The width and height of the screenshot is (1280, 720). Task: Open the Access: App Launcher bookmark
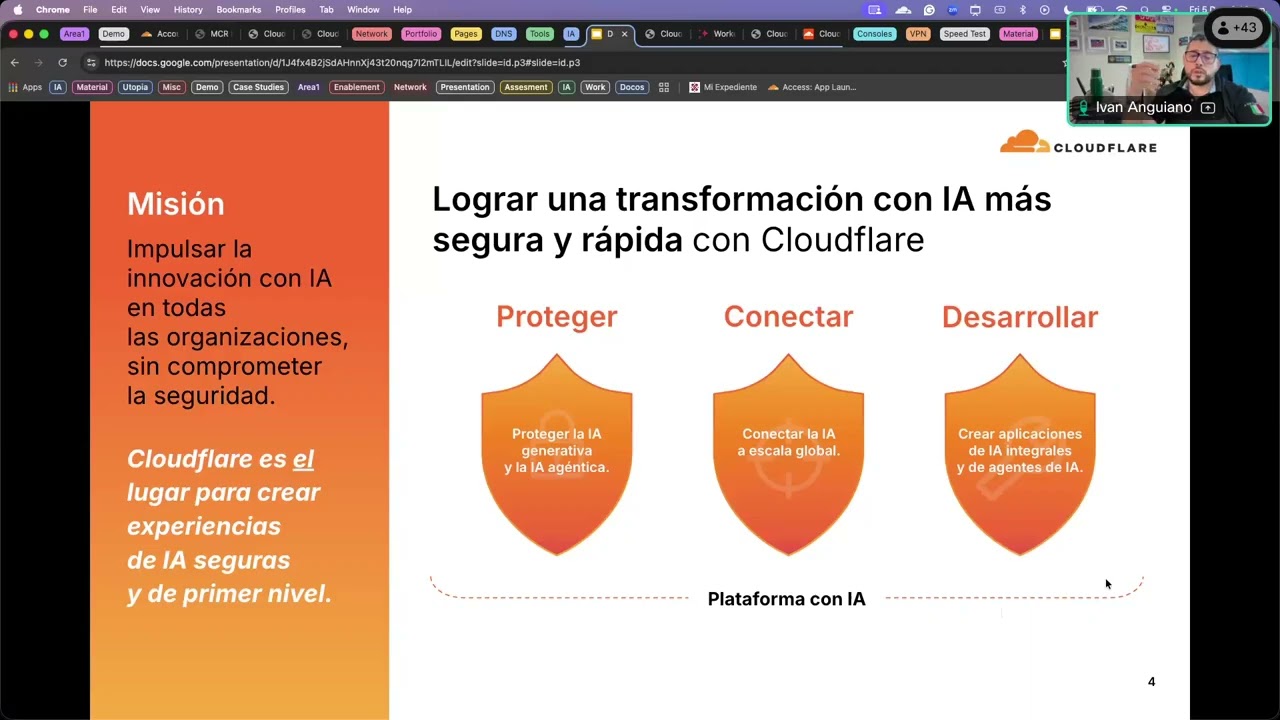tap(812, 87)
